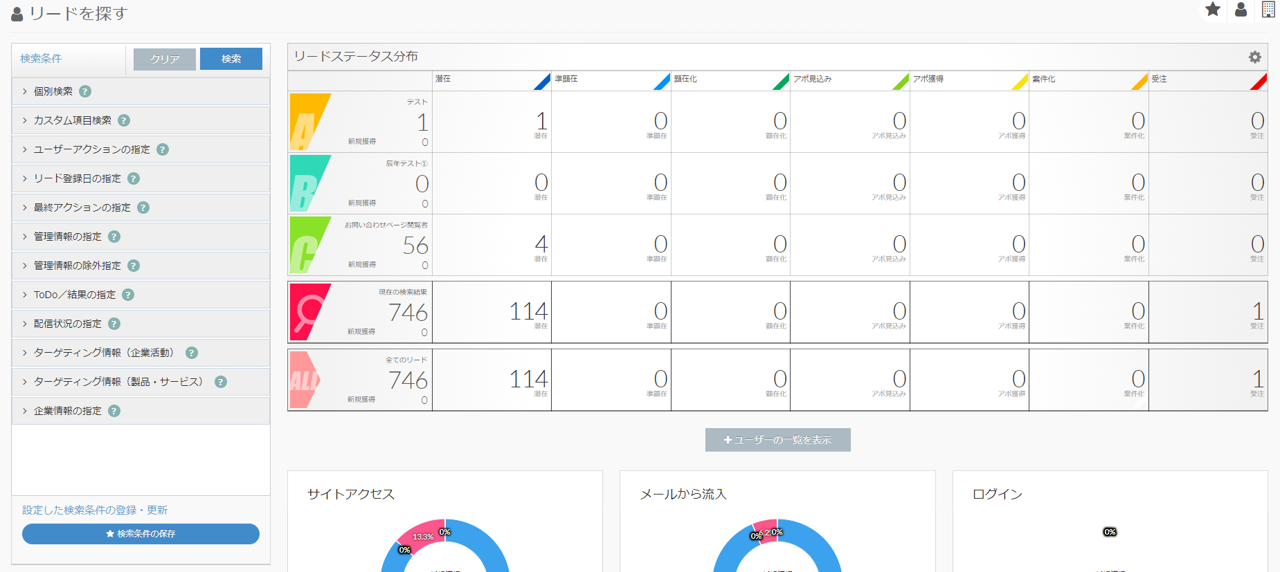Click help icon beside ターゲティング情報（製品・サービス）
The image size is (1280, 572).
221,382
